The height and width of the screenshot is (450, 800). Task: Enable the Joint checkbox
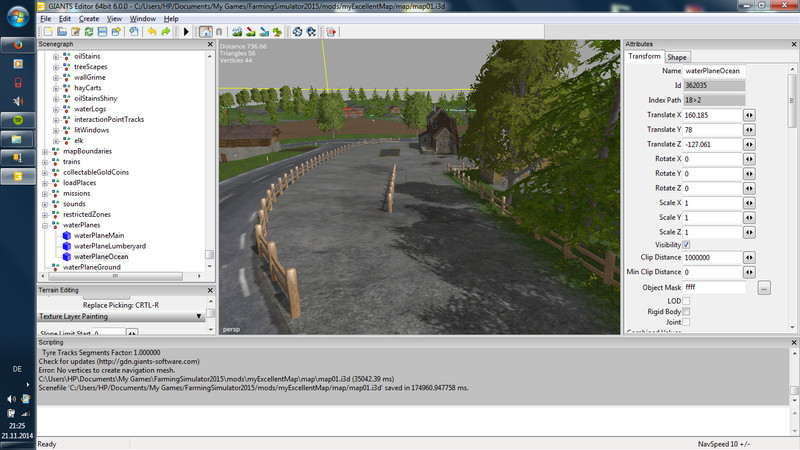point(686,322)
